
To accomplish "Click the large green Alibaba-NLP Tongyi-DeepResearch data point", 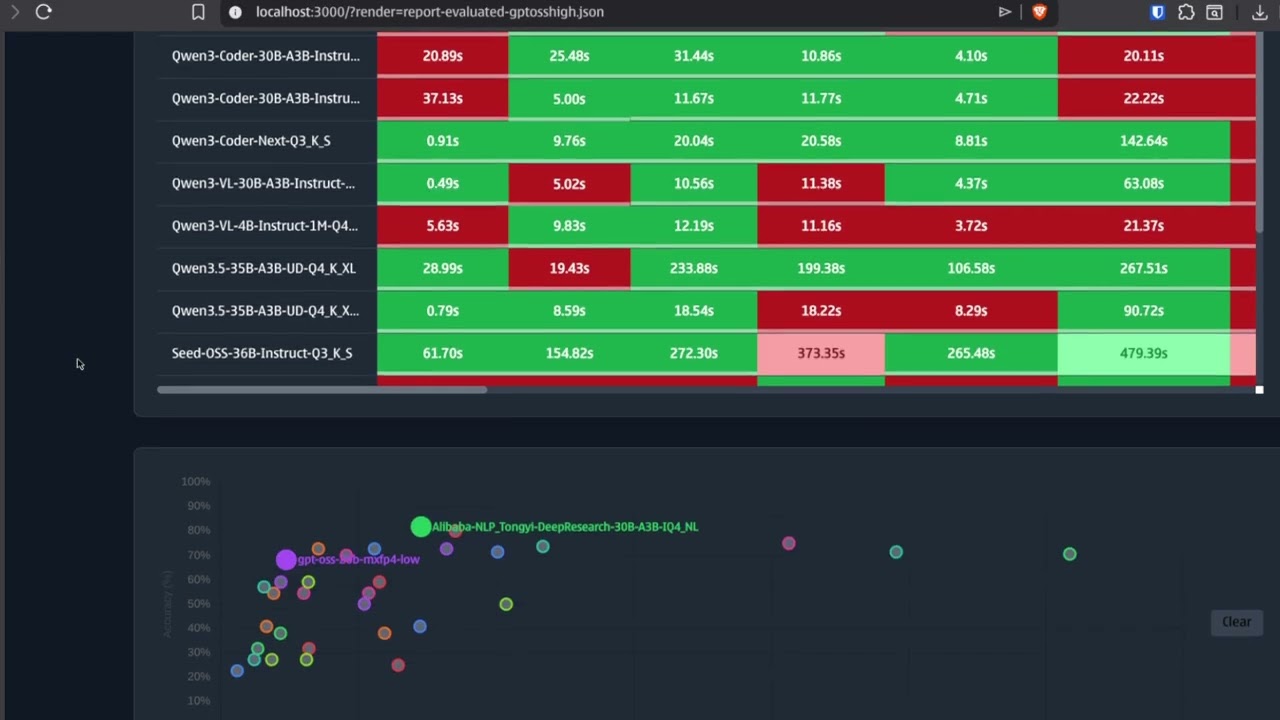I will 421,526.
